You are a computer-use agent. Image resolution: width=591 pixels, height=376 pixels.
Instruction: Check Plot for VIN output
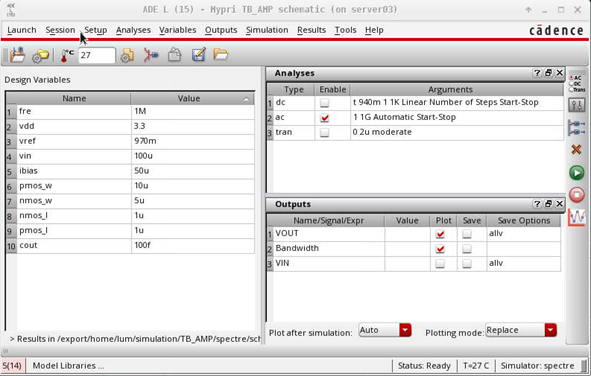click(440, 263)
